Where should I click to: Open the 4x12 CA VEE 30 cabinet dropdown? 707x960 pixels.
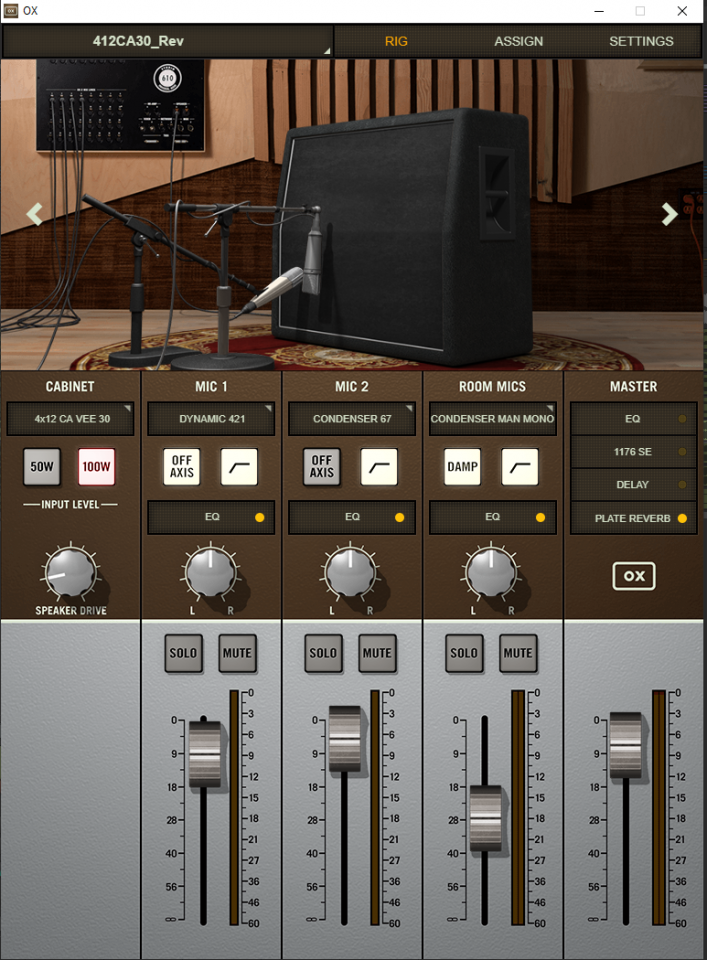coord(70,419)
